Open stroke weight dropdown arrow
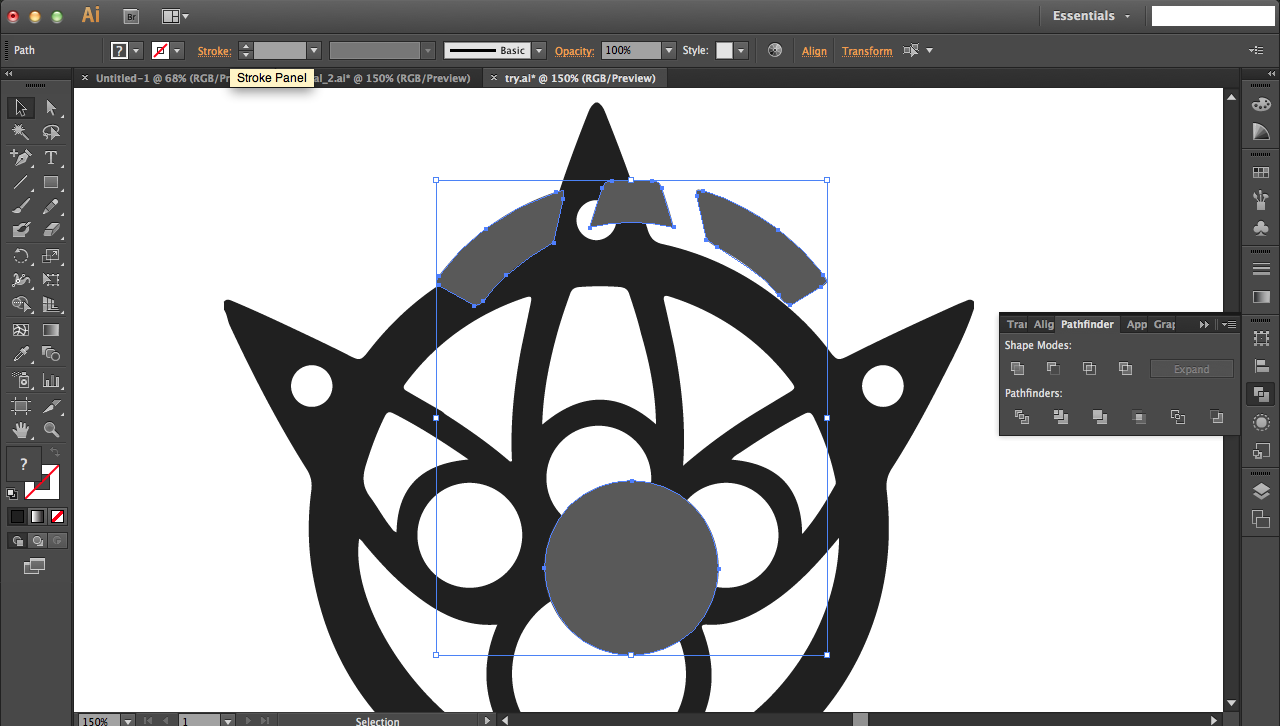 coord(314,50)
